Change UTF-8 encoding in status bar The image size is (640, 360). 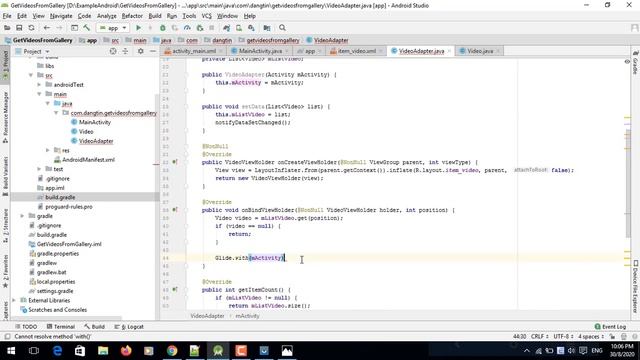(x=564, y=337)
